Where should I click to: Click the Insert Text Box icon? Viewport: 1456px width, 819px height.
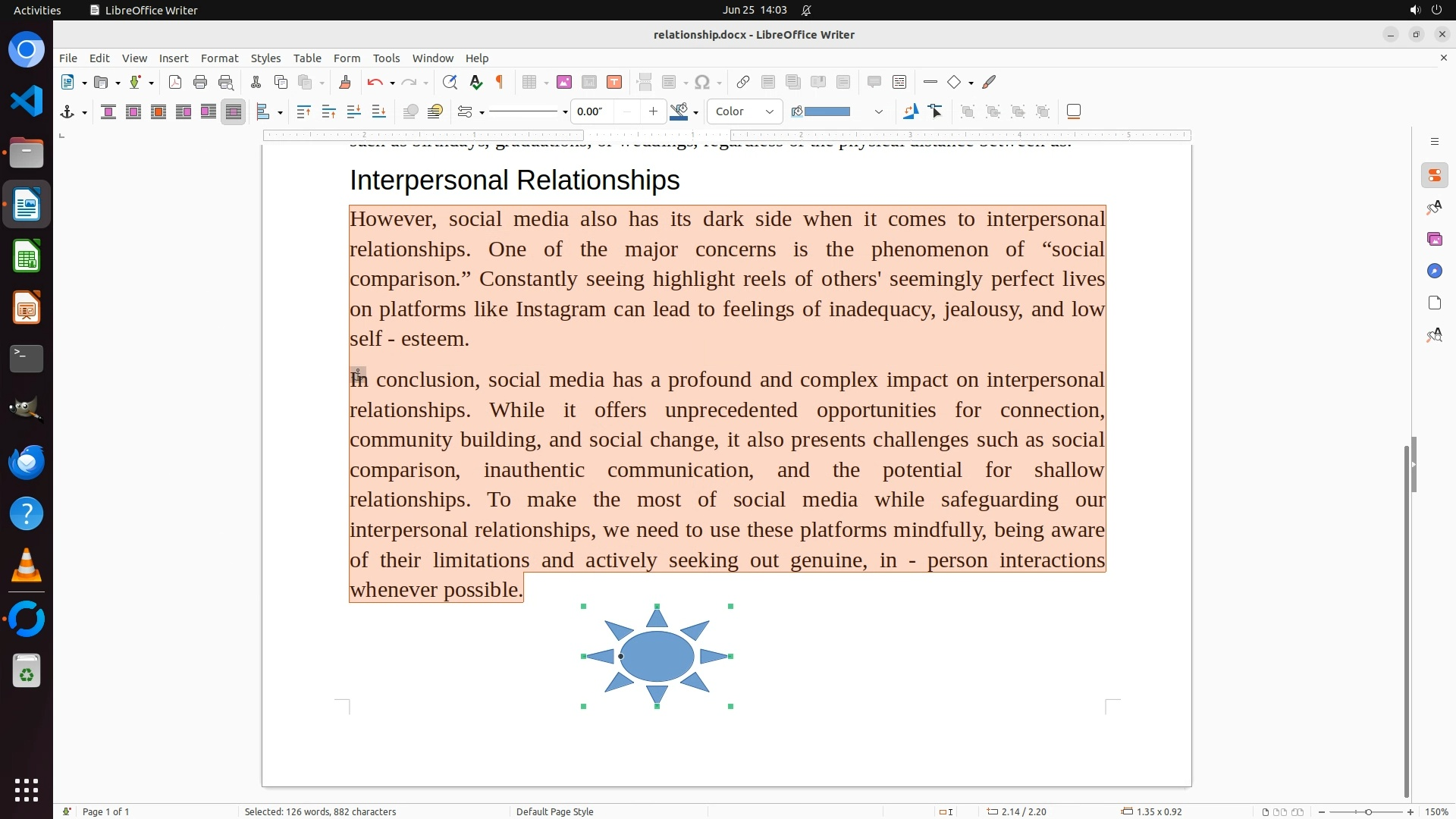(614, 83)
